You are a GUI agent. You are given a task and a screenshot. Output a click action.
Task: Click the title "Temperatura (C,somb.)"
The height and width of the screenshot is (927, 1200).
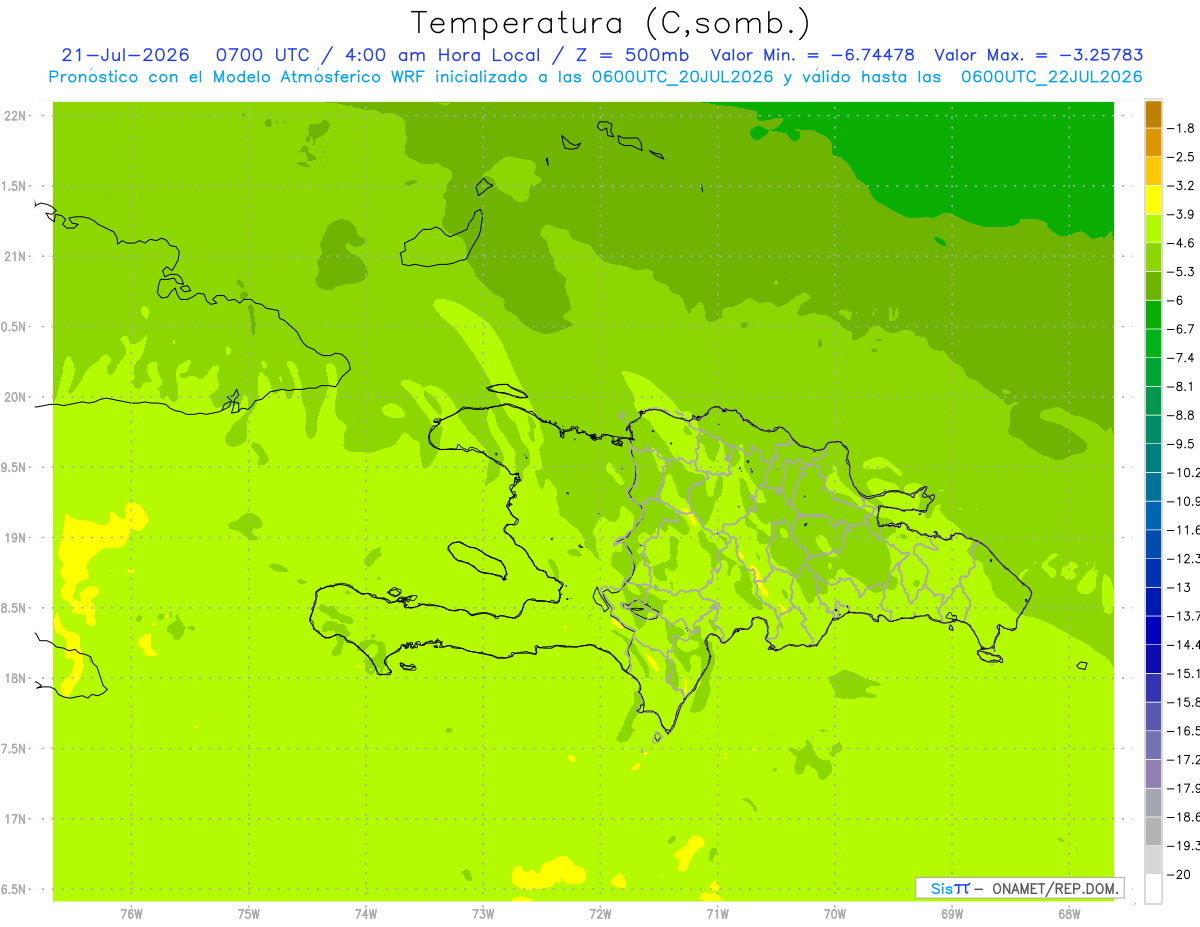(x=611, y=24)
